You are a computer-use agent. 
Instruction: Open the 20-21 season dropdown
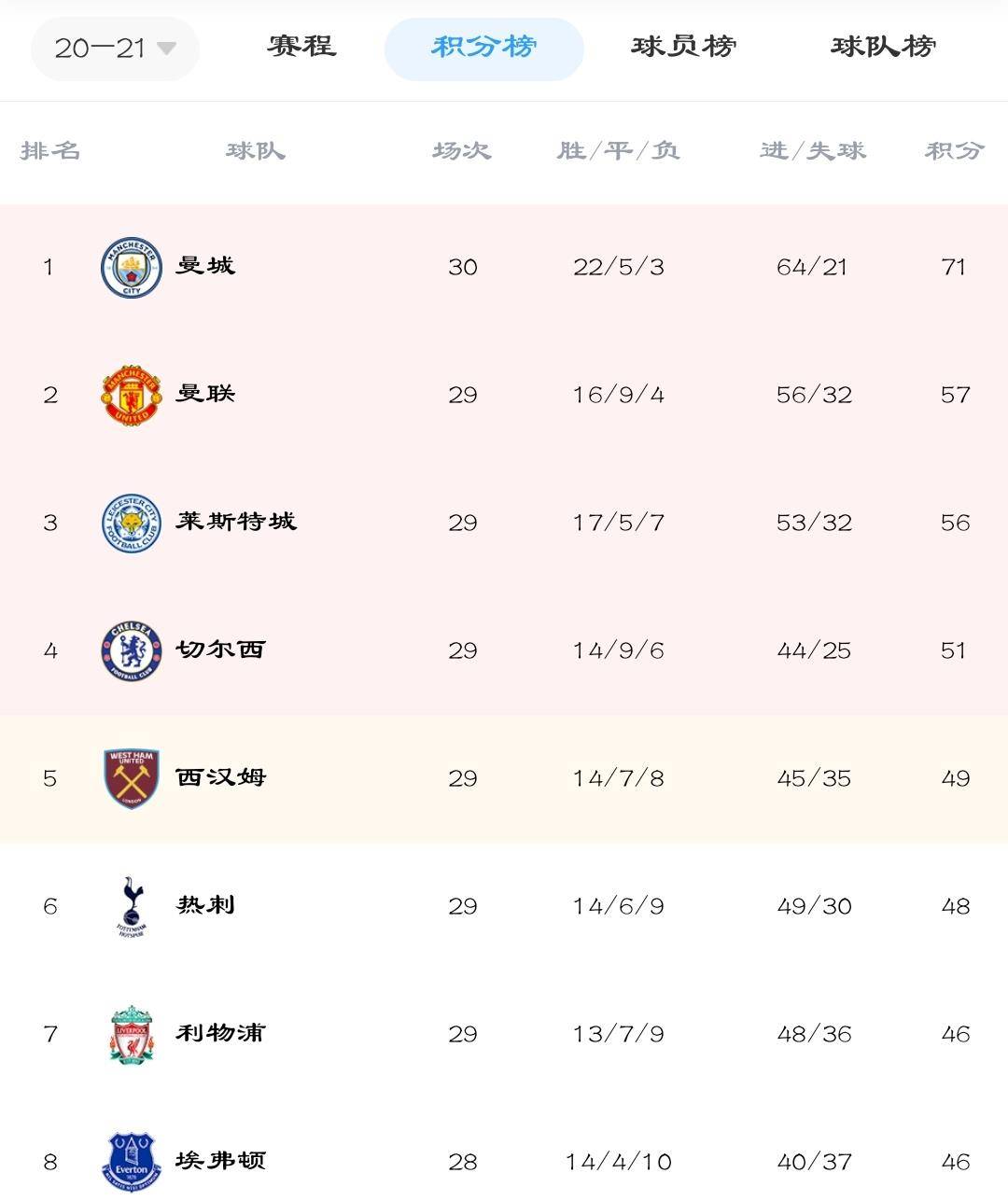(x=115, y=49)
